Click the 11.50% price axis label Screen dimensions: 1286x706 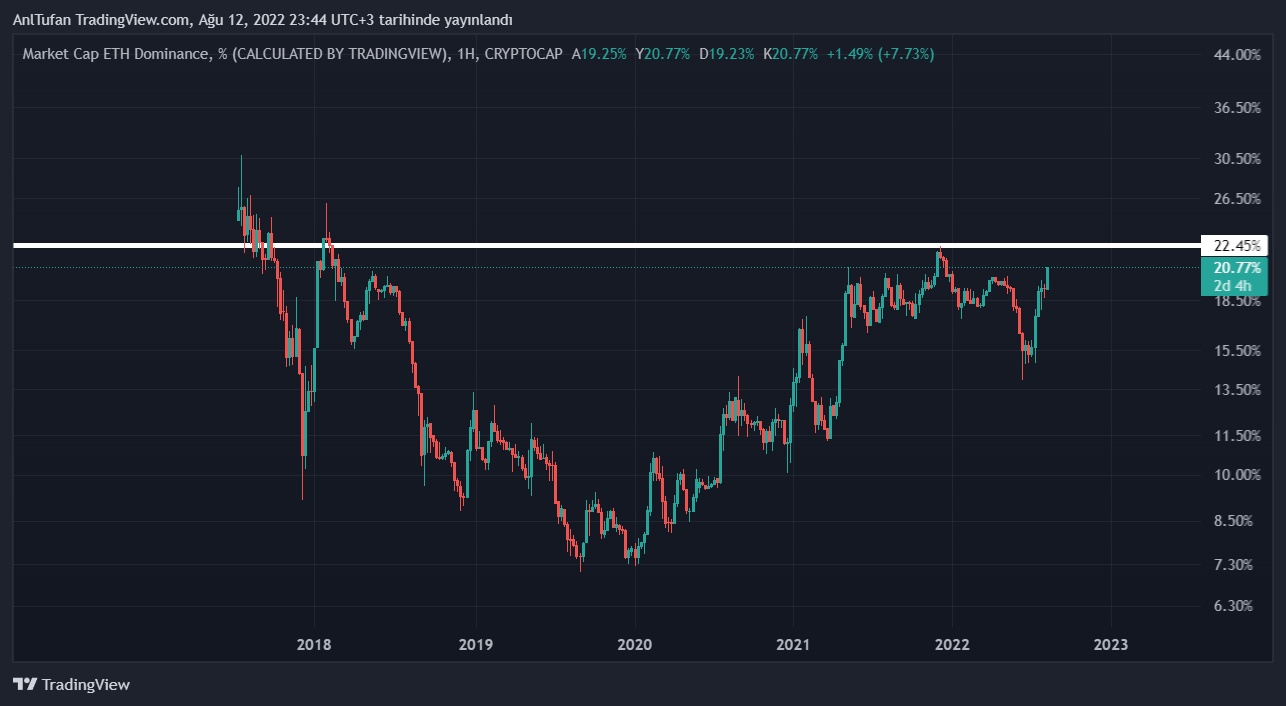[x=1236, y=436]
